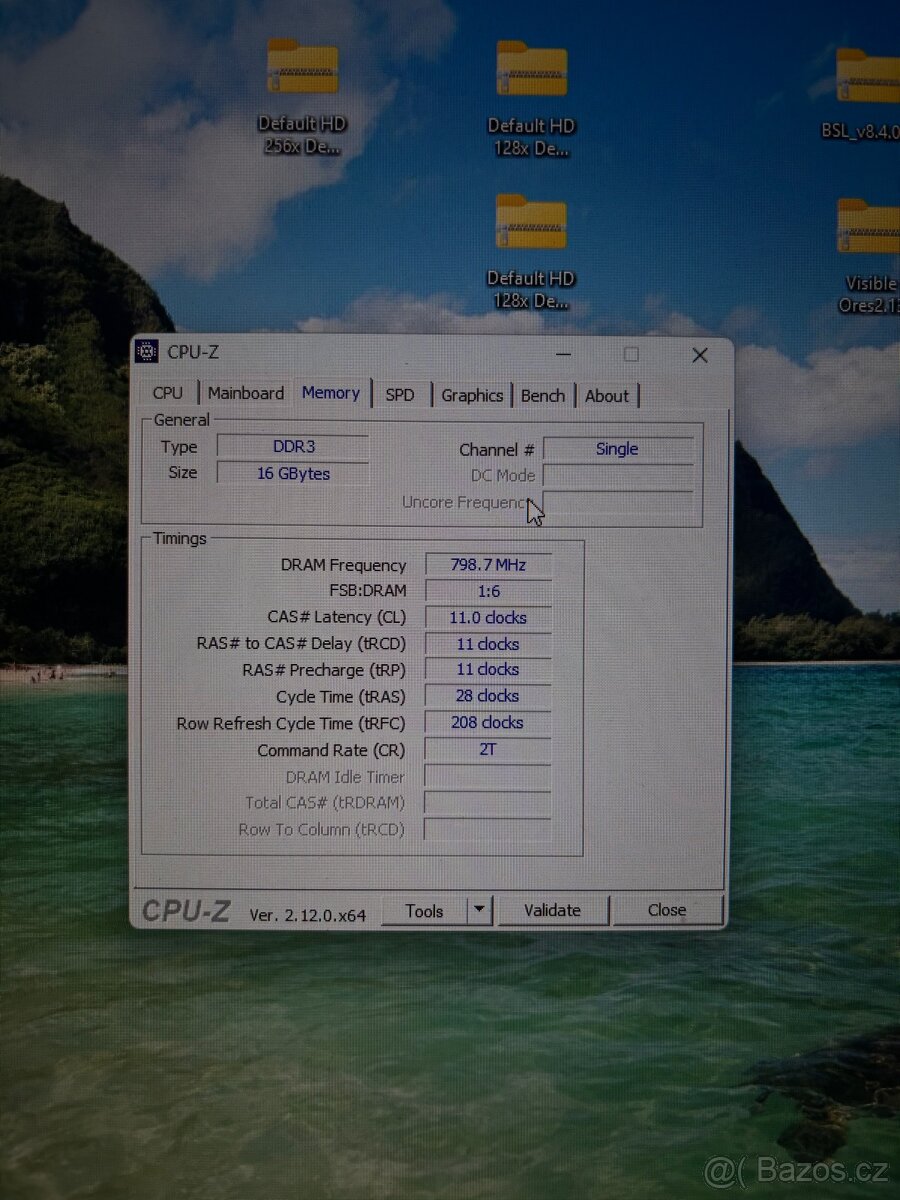
Task: Click the 11.0 clocks CAS Latency value
Action: point(488,617)
